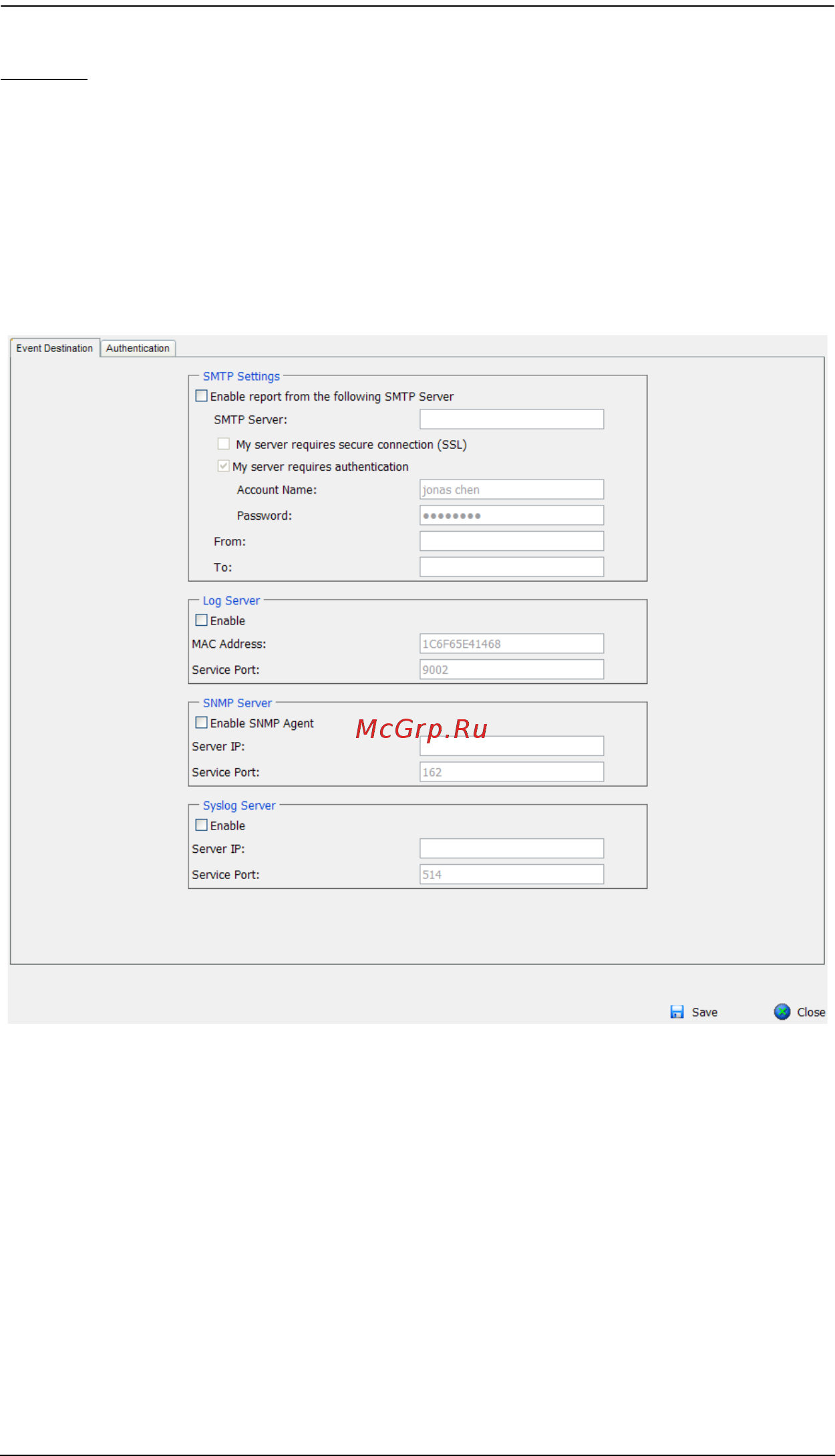Switch to the Authentication tab
This screenshot has height=1456, width=835.
[138, 348]
